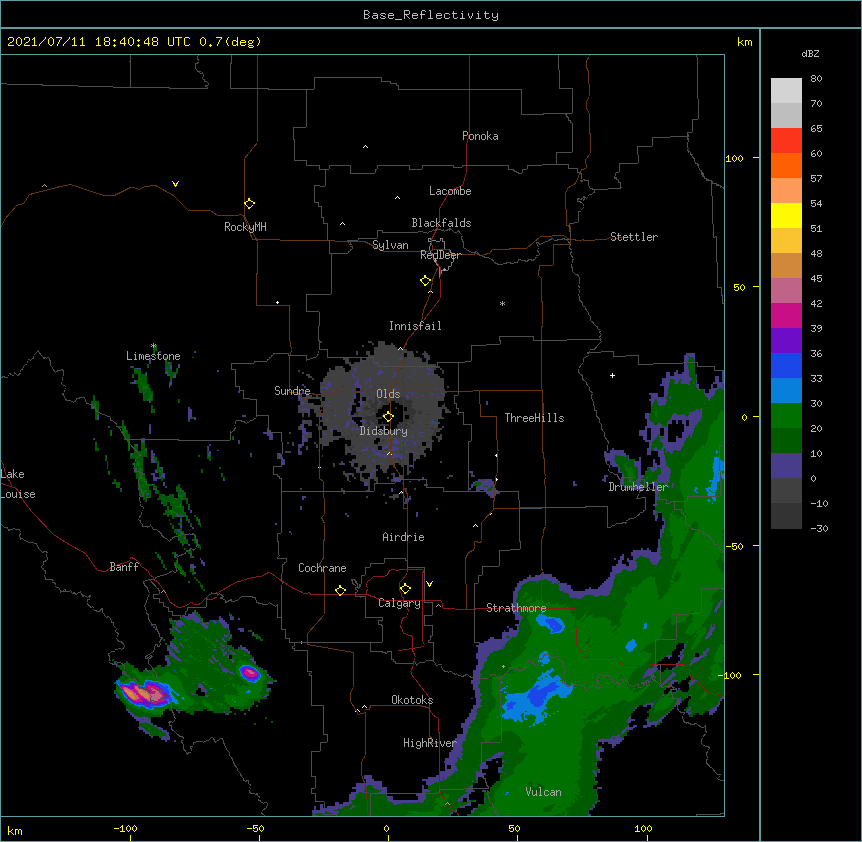Click the Okotoks label

click(x=412, y=700)
